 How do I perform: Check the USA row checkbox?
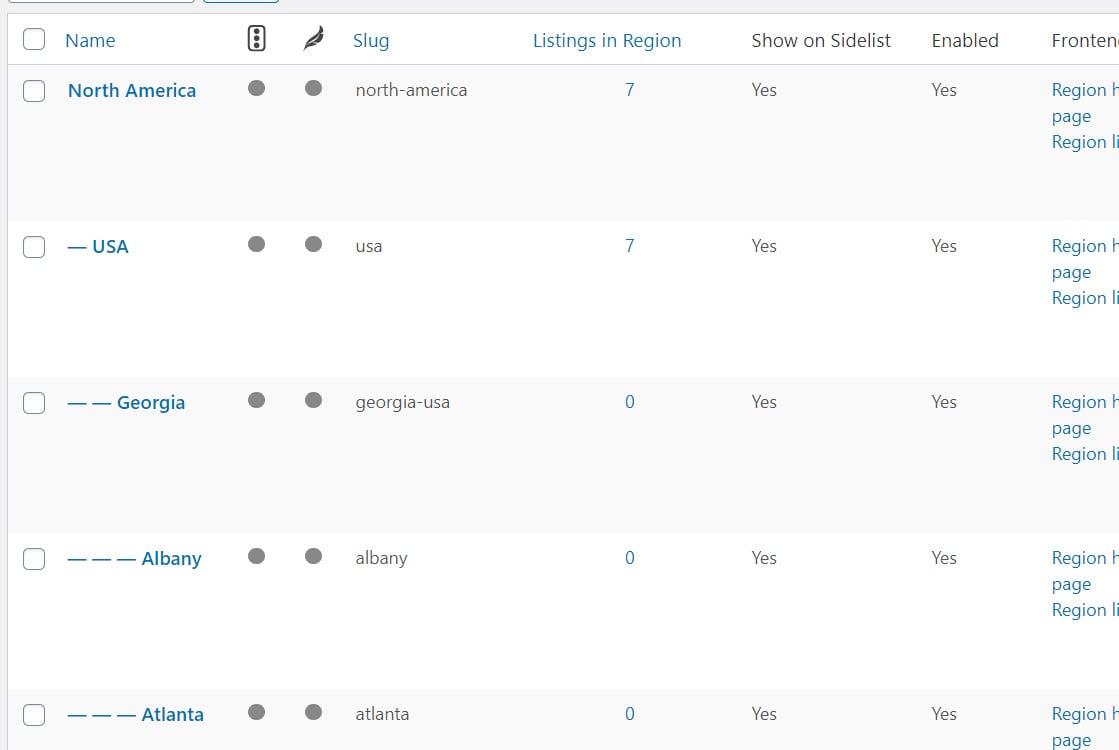coord(34,248)
